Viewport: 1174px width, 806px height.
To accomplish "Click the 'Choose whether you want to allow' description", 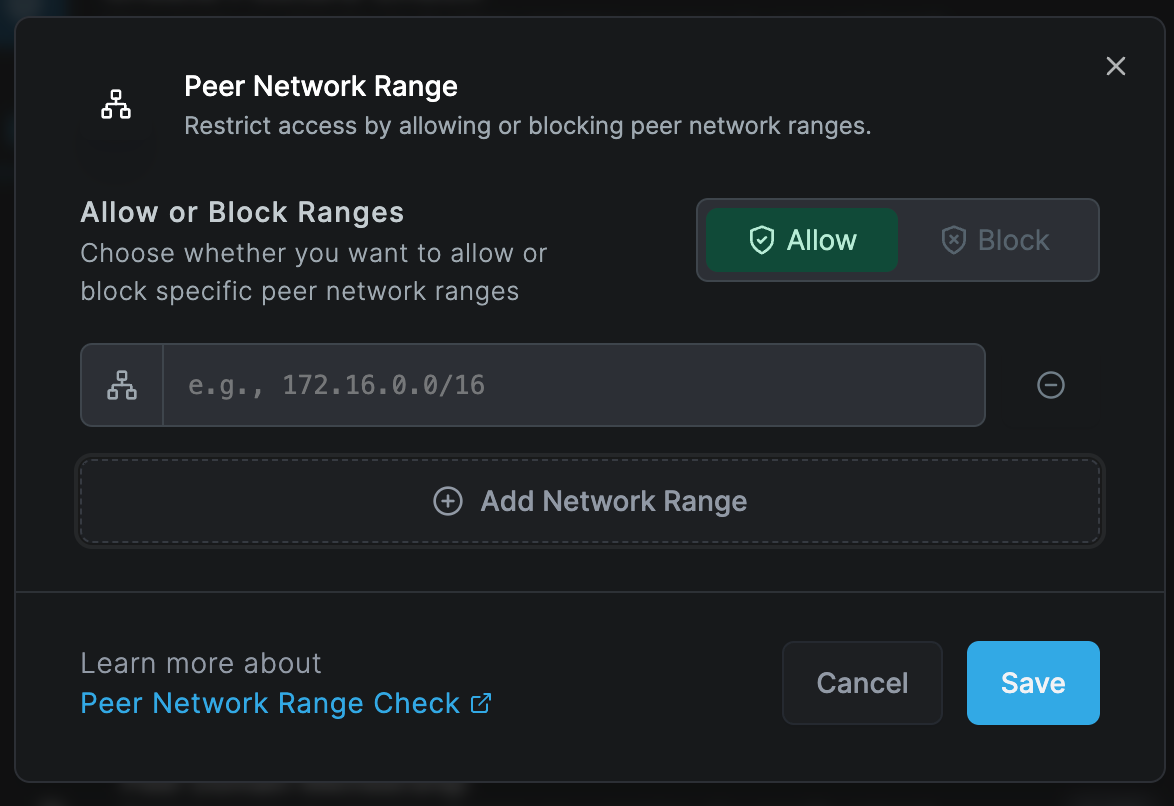I will [314, 272].
